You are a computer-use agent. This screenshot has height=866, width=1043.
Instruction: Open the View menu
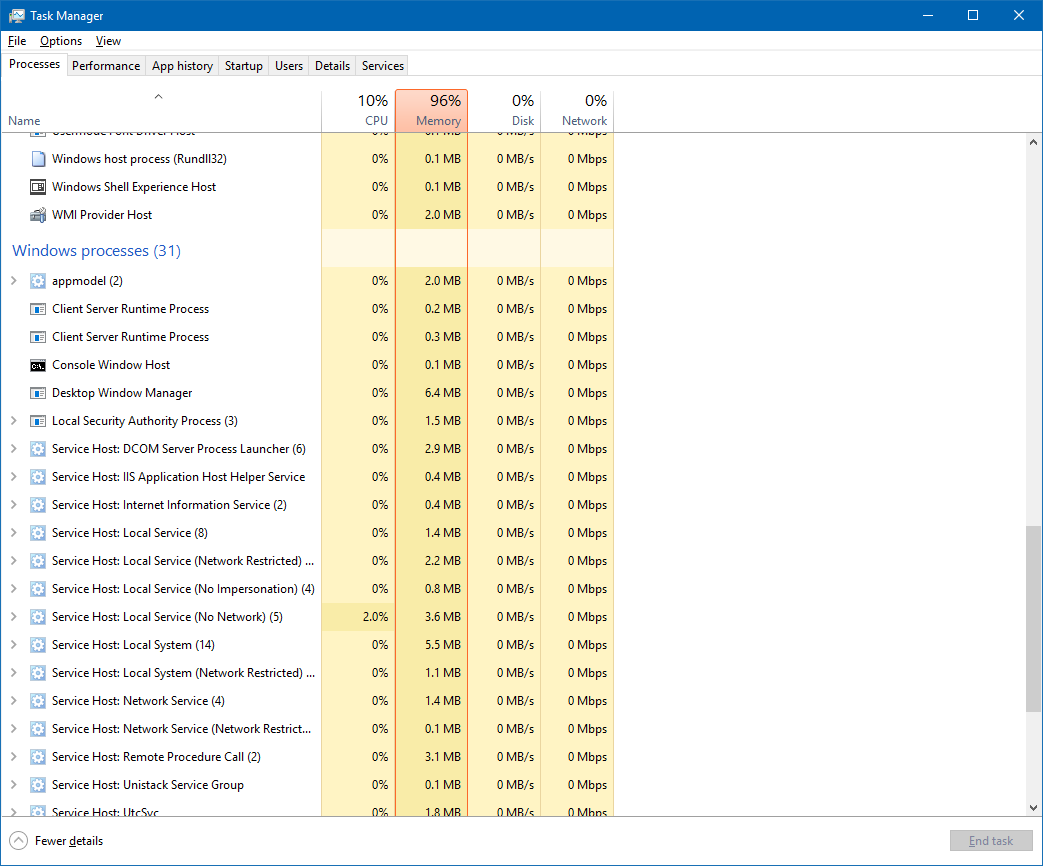(x=108, y=41)
